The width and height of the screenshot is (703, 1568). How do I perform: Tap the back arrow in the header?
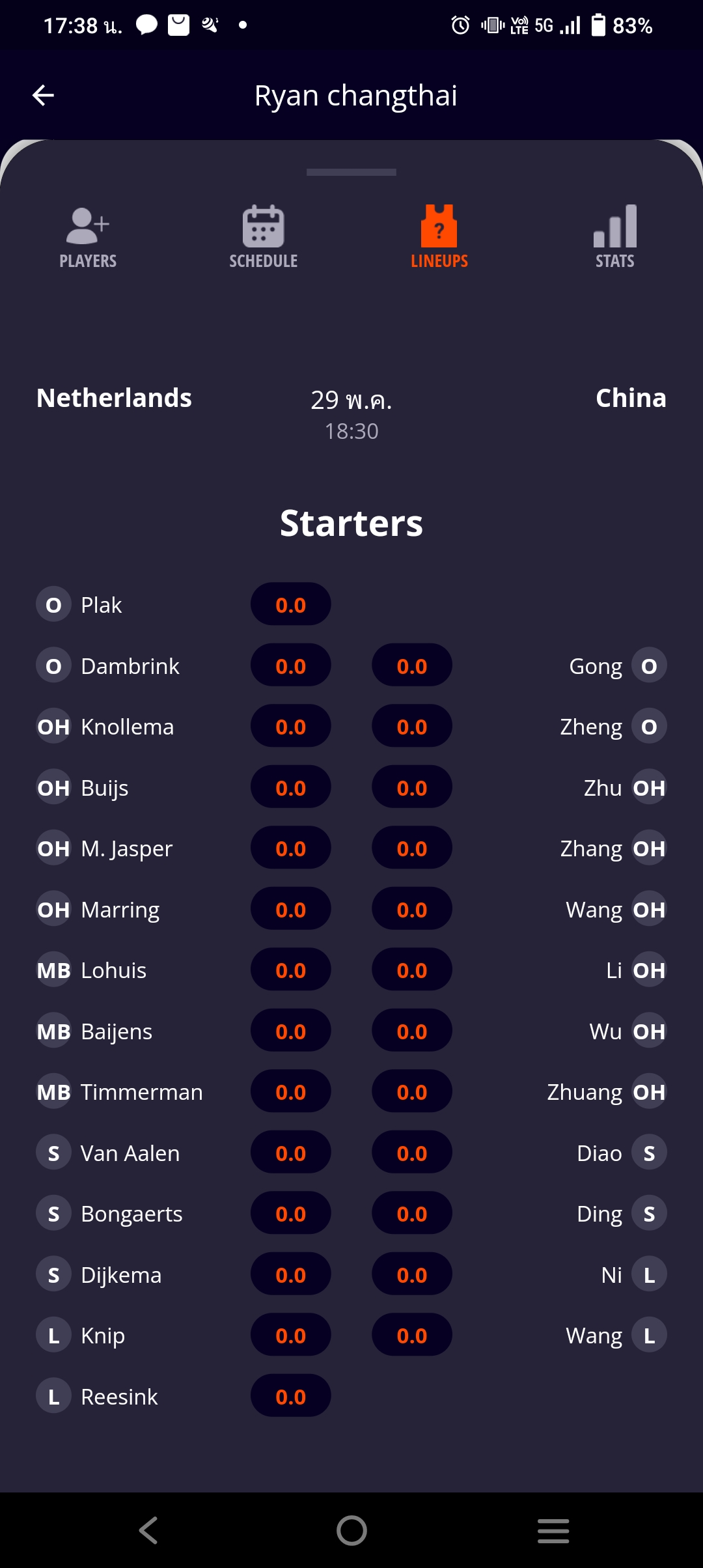tap(43, 96)
